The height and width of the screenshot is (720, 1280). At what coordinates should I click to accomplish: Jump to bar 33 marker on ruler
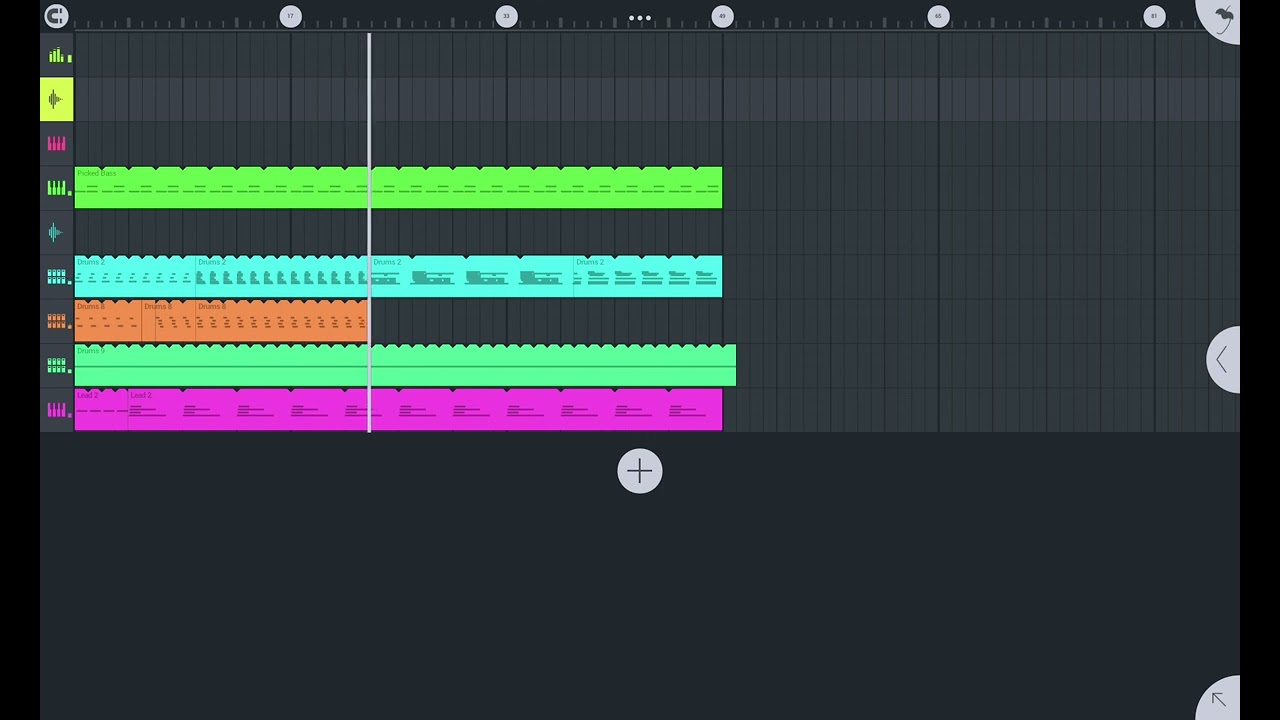pyautogui.click(x=506, y=16)
